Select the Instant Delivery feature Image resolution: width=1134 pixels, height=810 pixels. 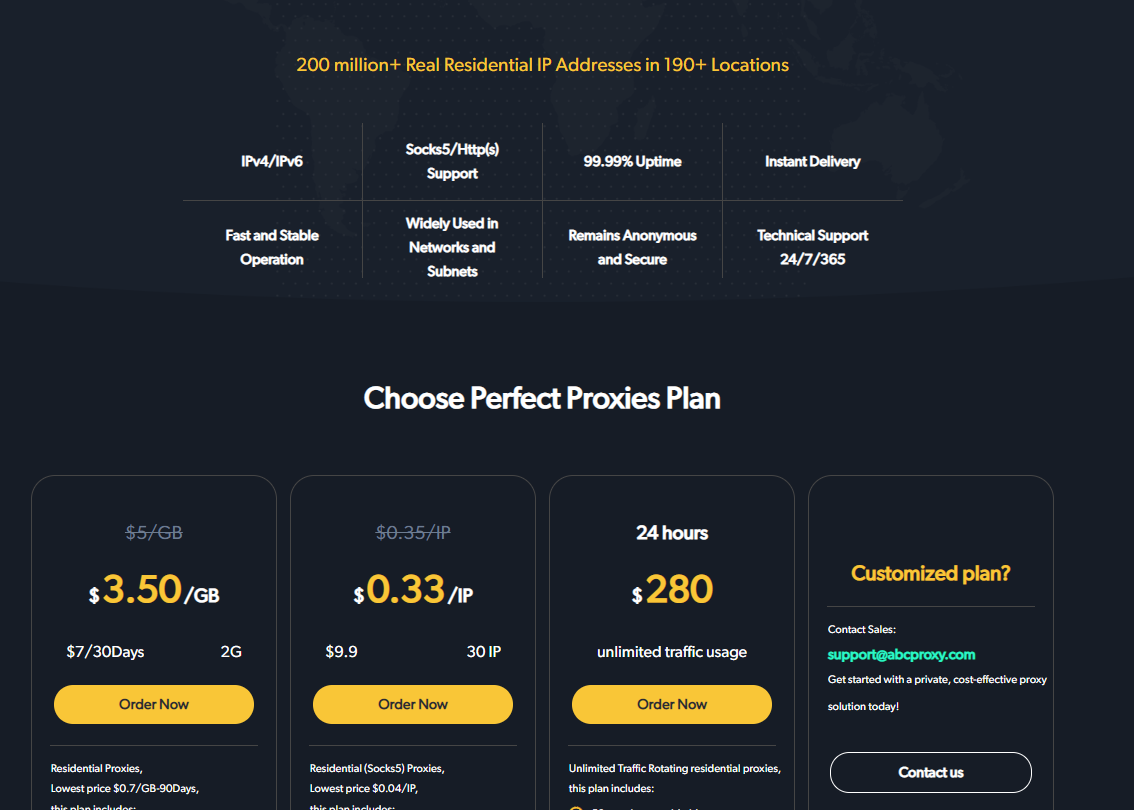tap(812, 161)
